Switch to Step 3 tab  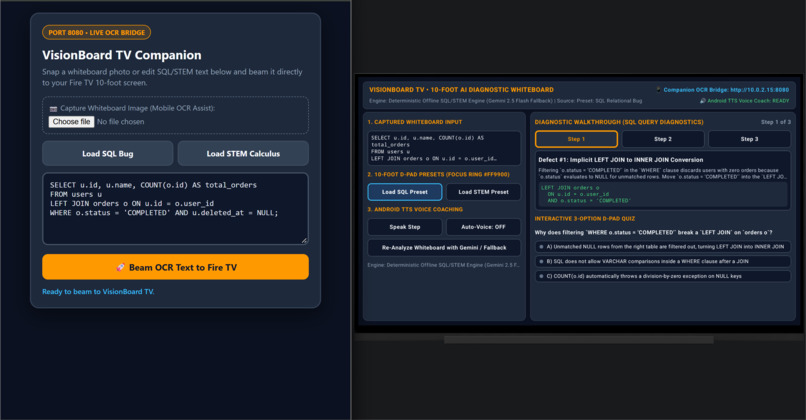click(x=749, y=139)
